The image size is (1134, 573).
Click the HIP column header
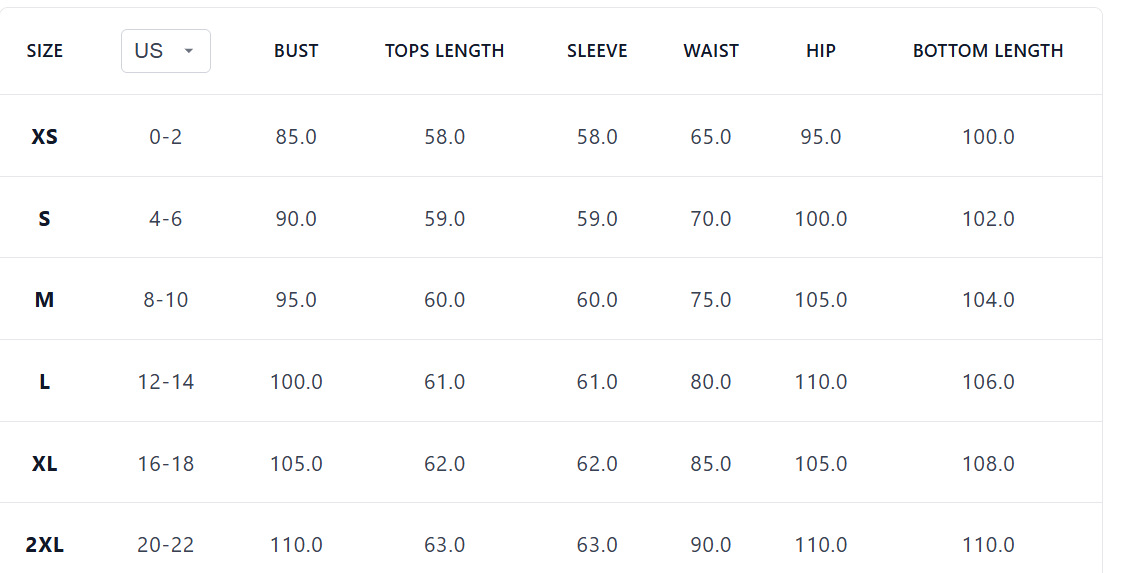(820, 51)
